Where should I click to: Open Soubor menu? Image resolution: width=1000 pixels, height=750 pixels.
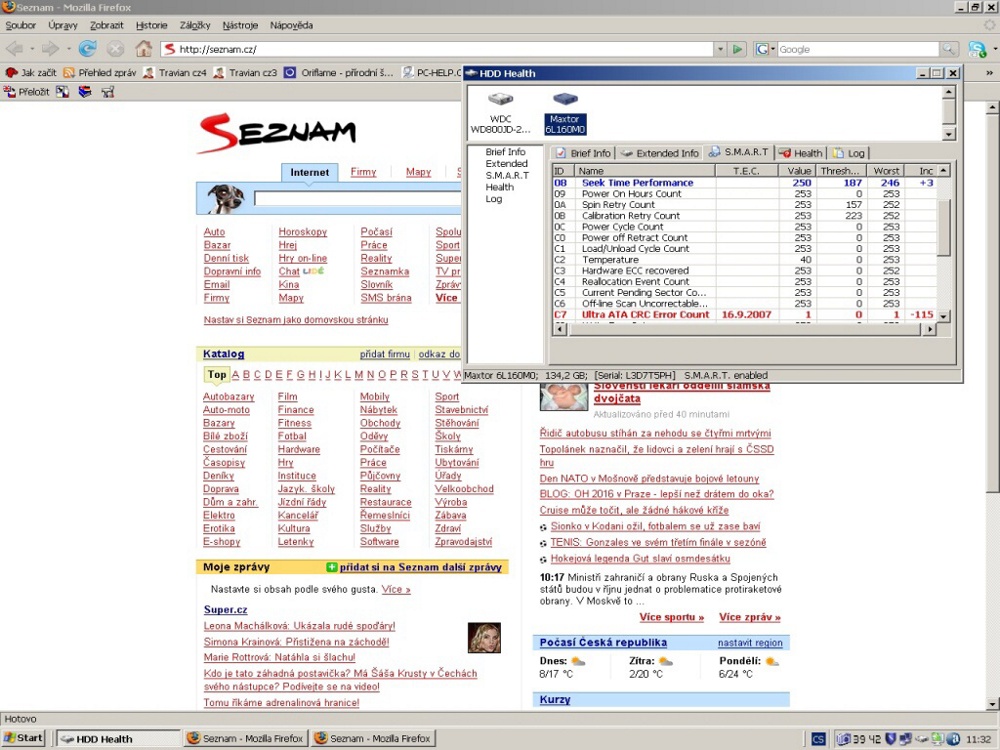pyautogui.click(x=20, y=26)
